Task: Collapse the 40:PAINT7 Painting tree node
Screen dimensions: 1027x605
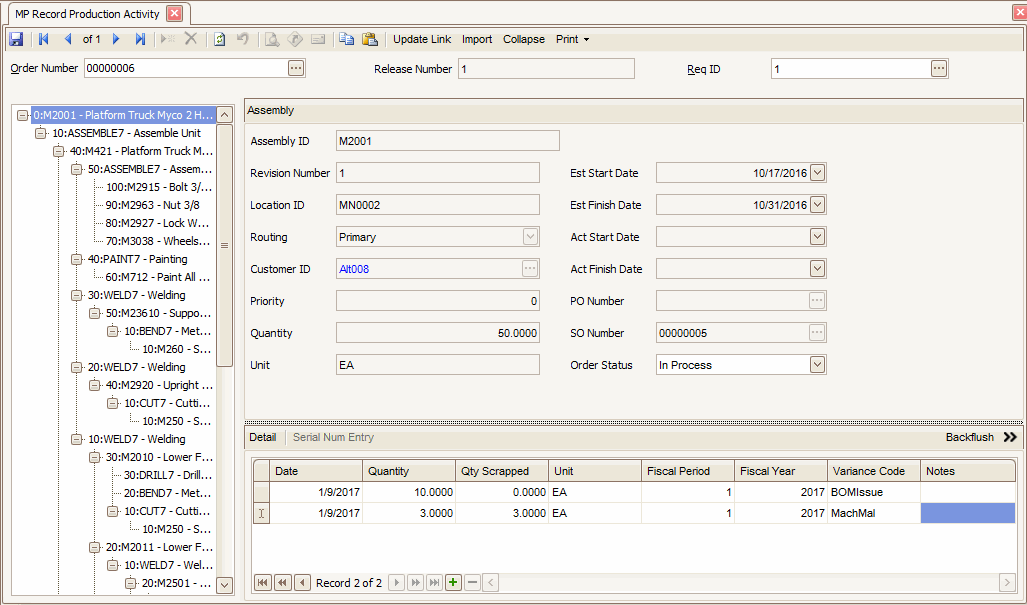Action: coord(77,259)
